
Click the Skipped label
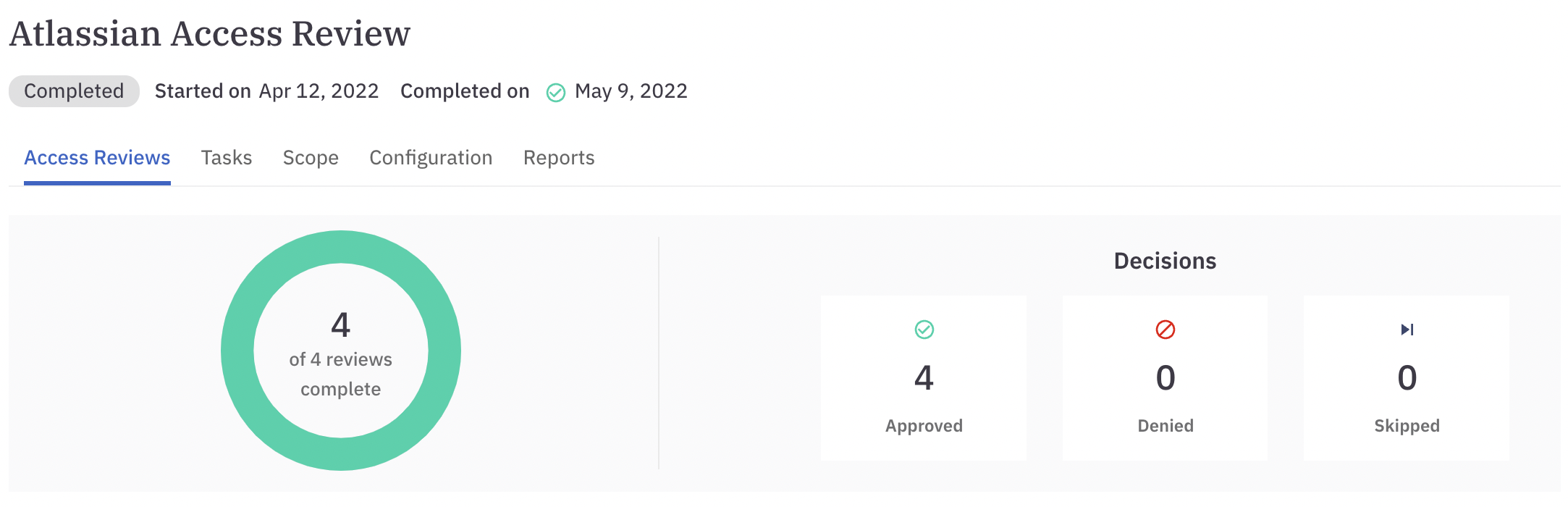click(x=1407, y=426)
